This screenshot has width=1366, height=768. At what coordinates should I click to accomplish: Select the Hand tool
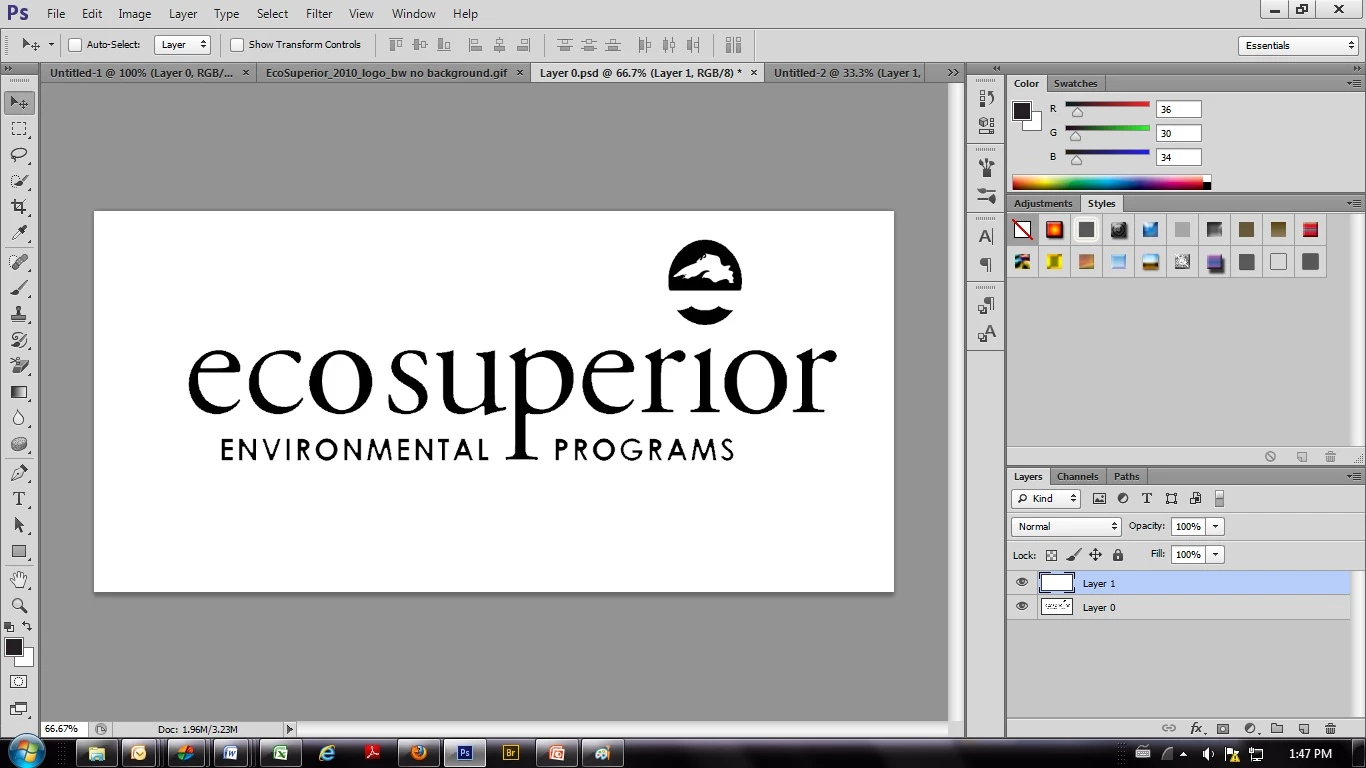(x=19, y=580)
